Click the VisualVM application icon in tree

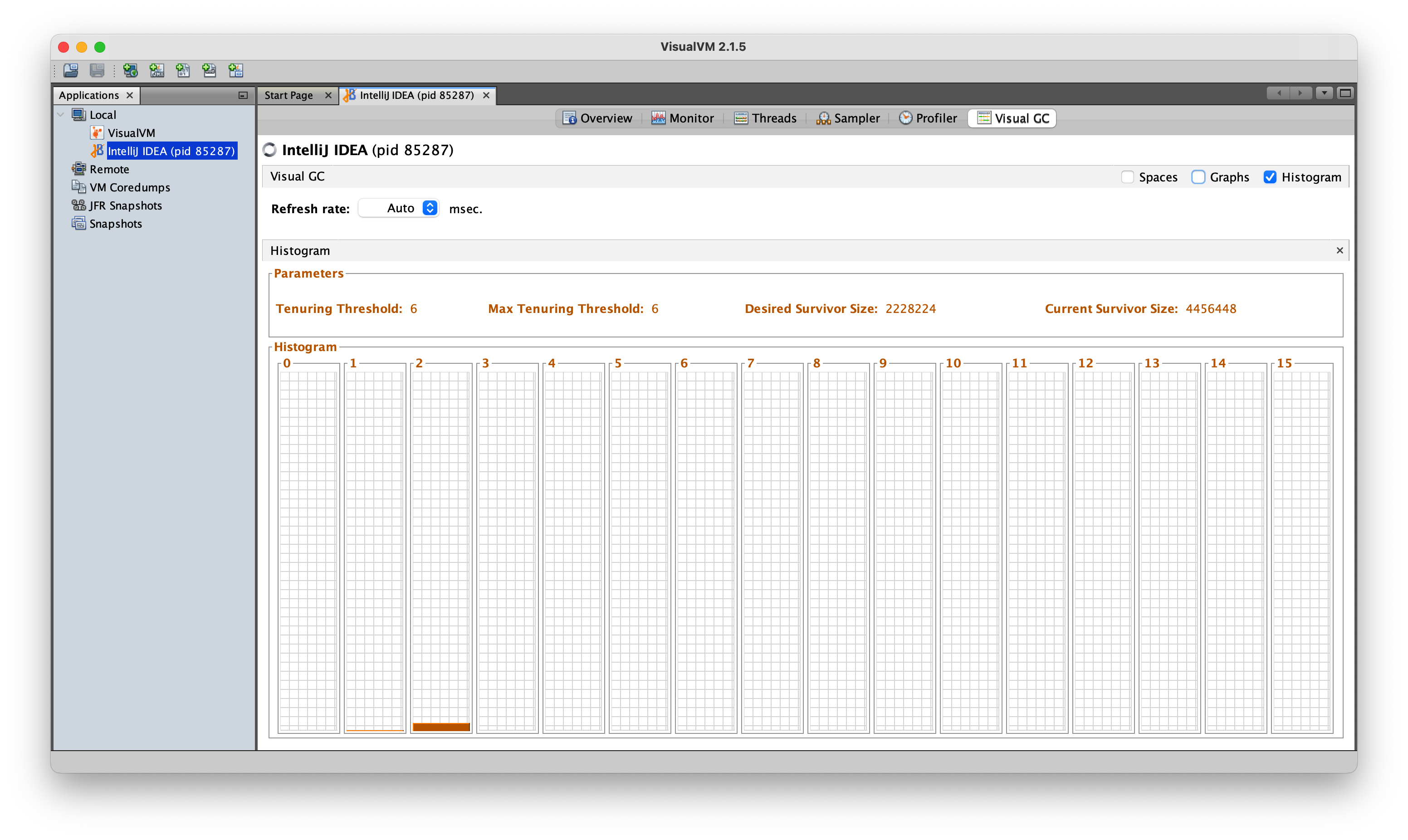click(97, 132)
